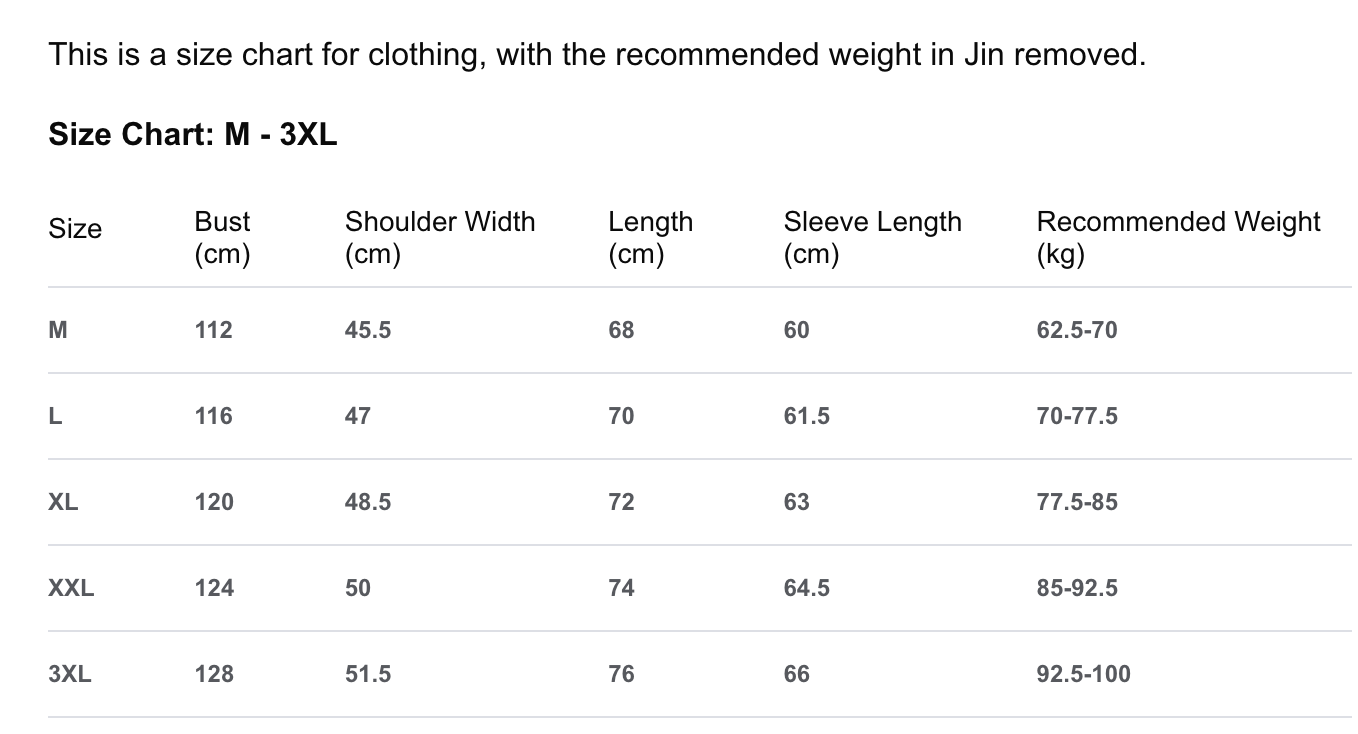
Task: Select the length value 74
Action: point(621,588)
